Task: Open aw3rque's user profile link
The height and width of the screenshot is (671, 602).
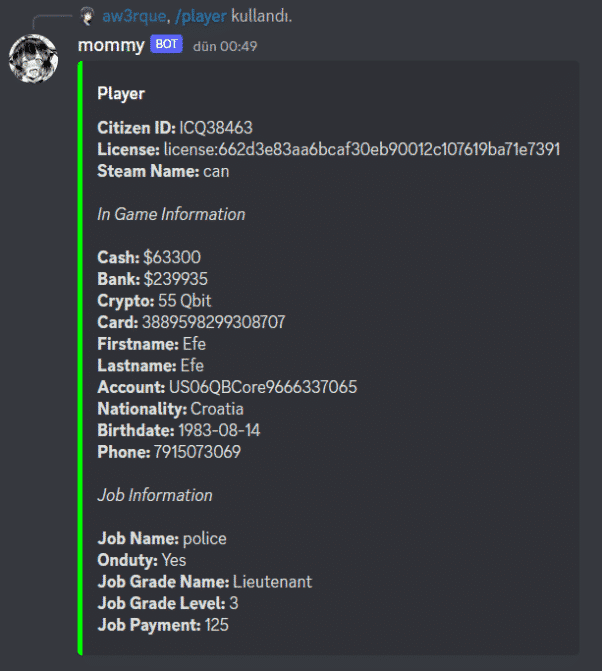Action: point(134,16)
